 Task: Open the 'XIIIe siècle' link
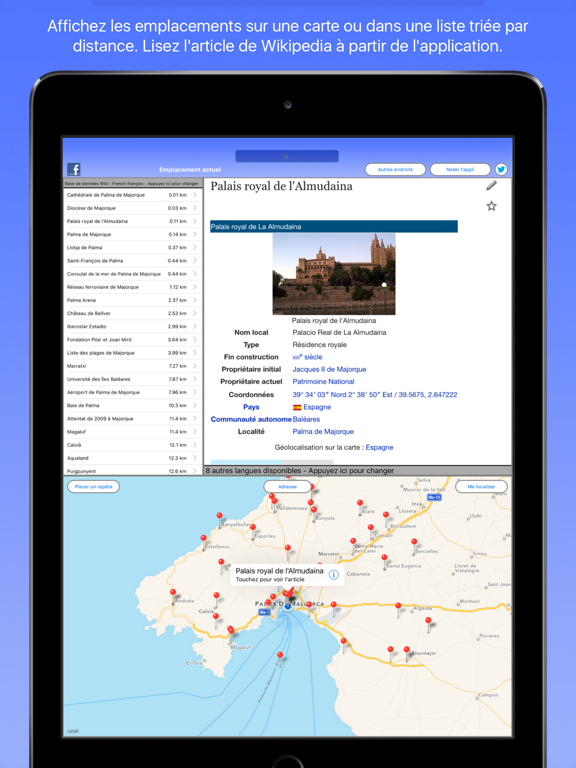pos(307,357)
